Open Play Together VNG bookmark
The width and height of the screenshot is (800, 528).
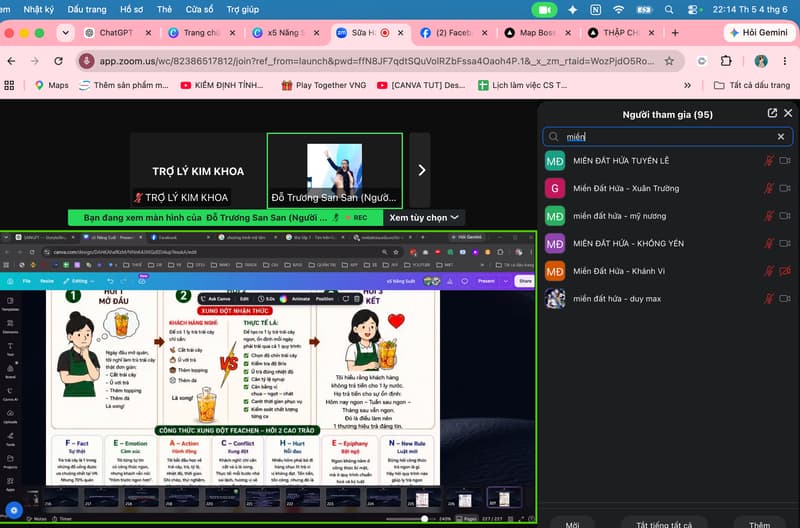(324, 85)
